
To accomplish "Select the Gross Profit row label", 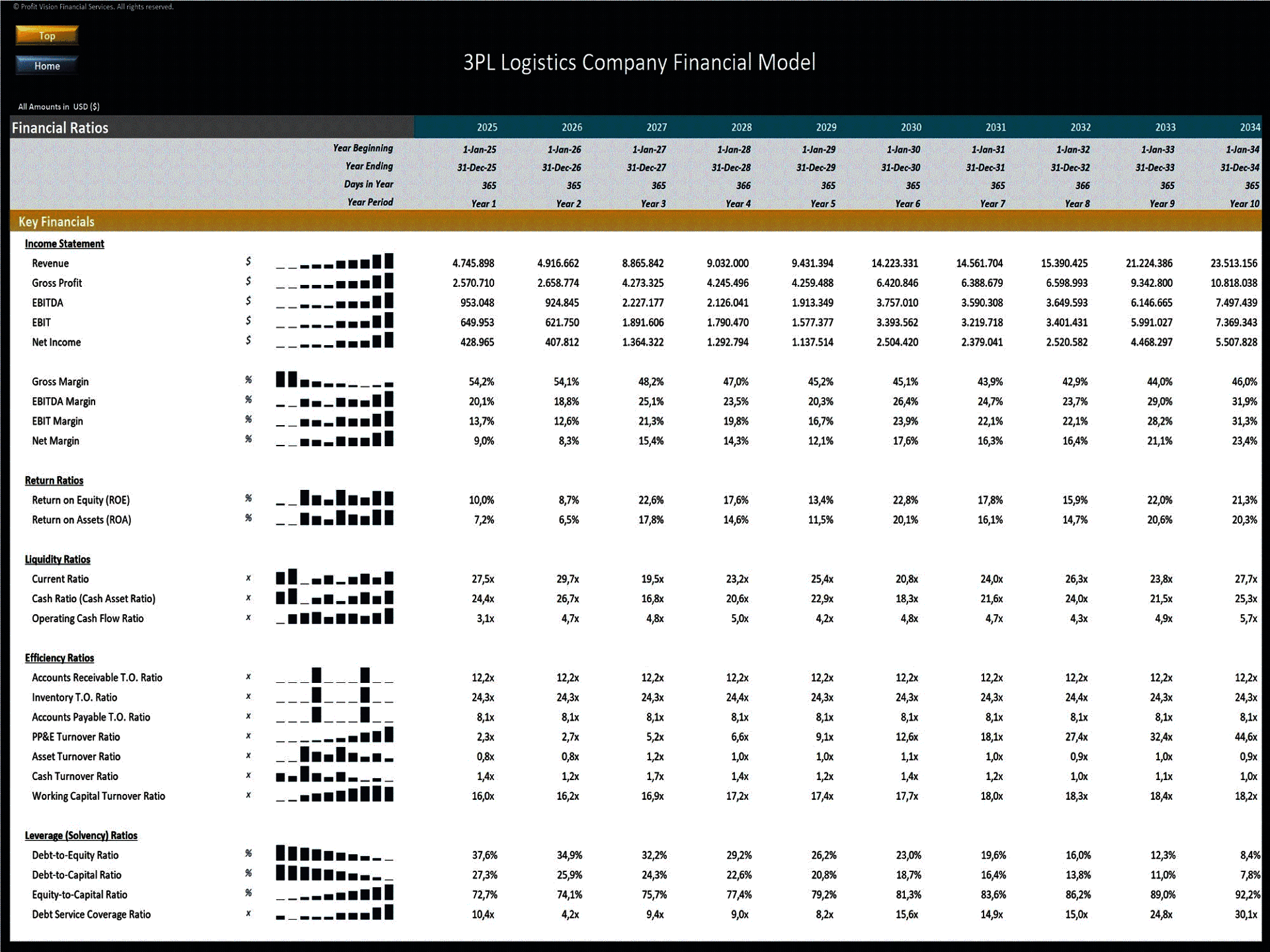I will click(x=57, y=283).
